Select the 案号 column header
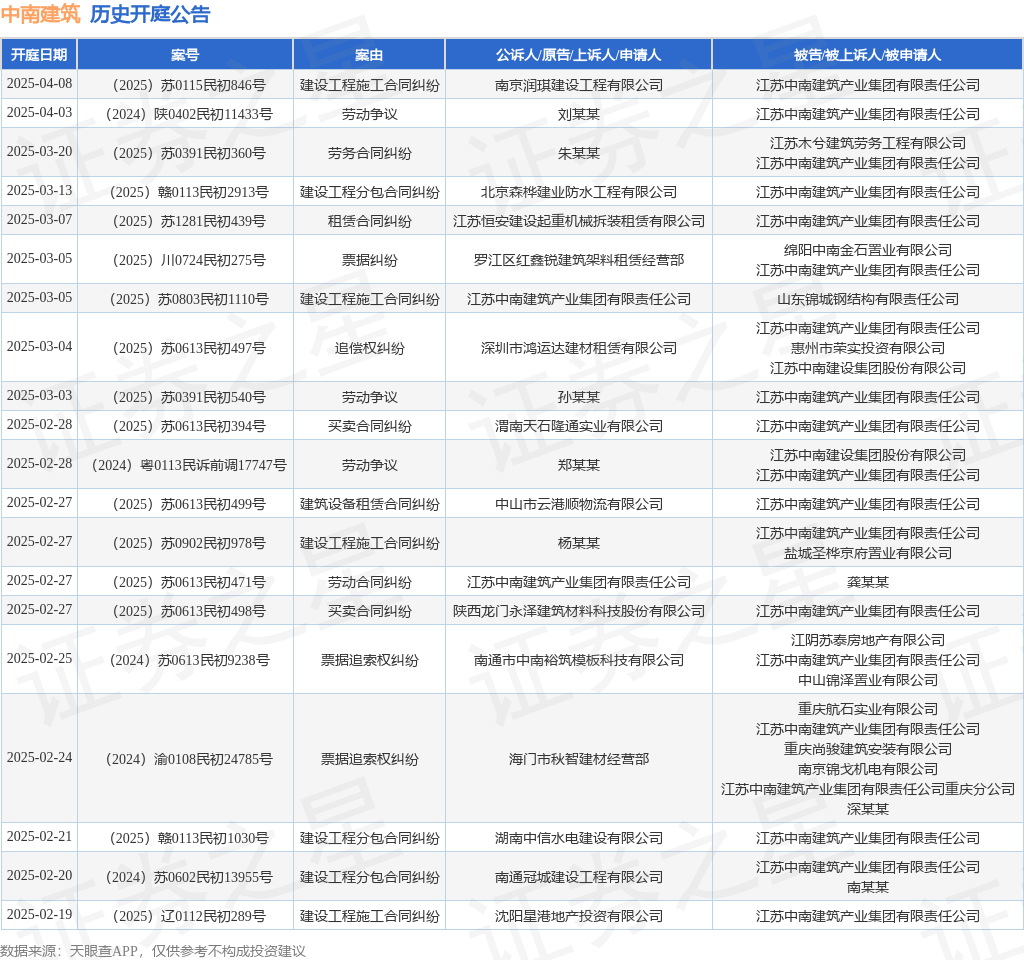The width and height of the screenshot is (1024, 960). tap(185, 55)
